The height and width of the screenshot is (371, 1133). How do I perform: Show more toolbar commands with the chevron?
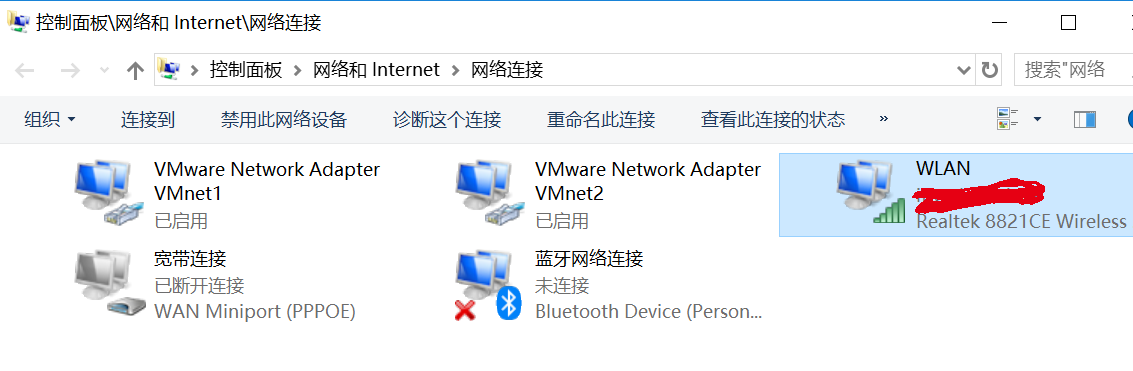point(883,119)
